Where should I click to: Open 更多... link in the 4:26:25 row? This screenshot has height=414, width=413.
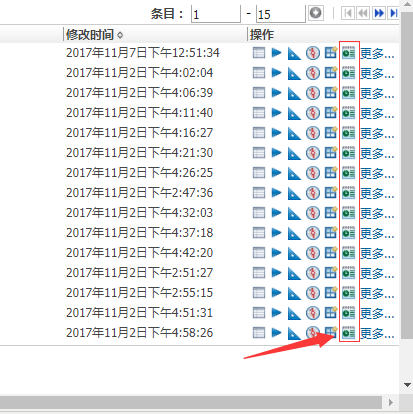[377, 173]
